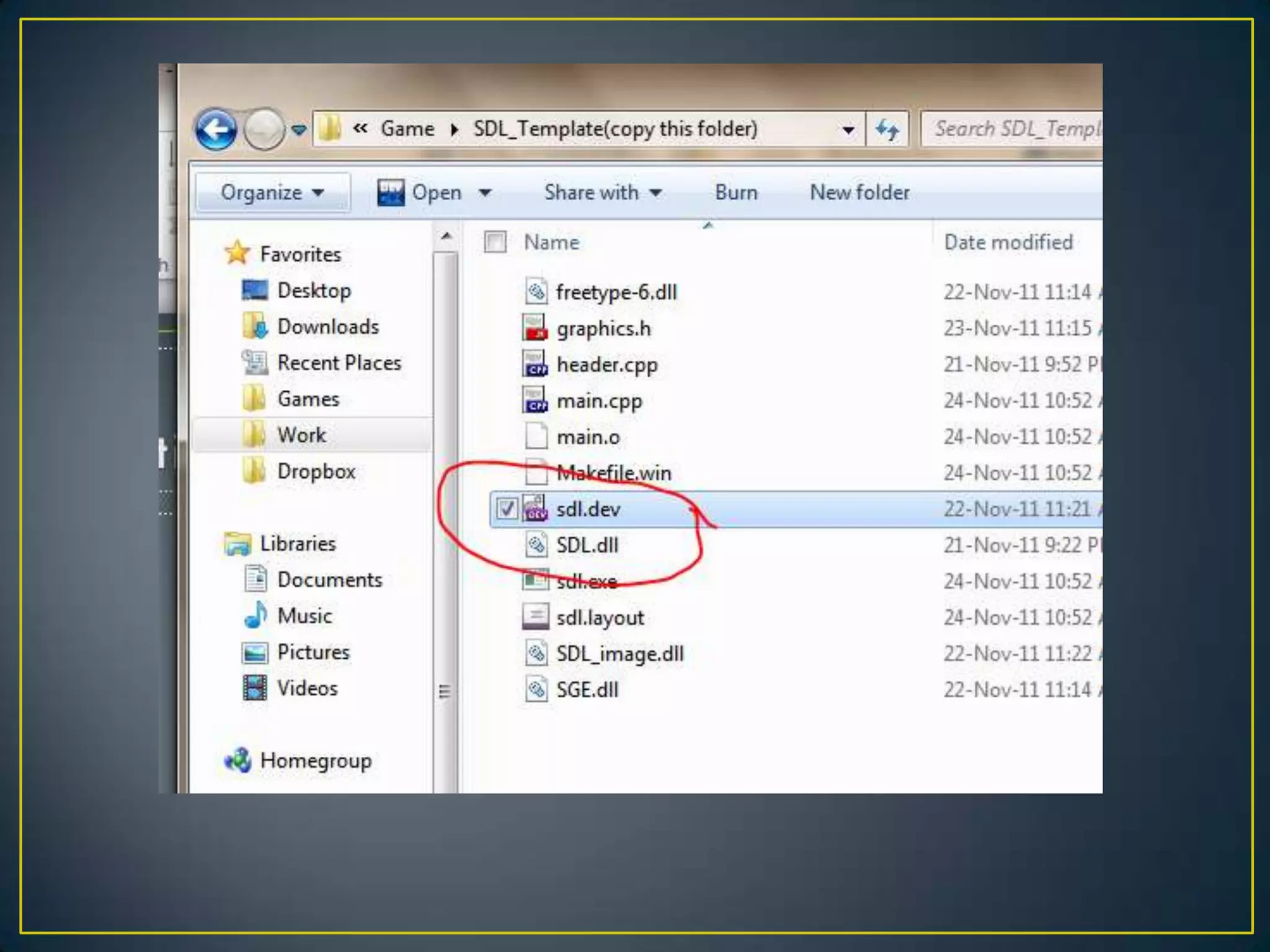Viewport: 1270px width, 952px height.
Task: Open the Share with dropdown
Action: tap(602, 193)
